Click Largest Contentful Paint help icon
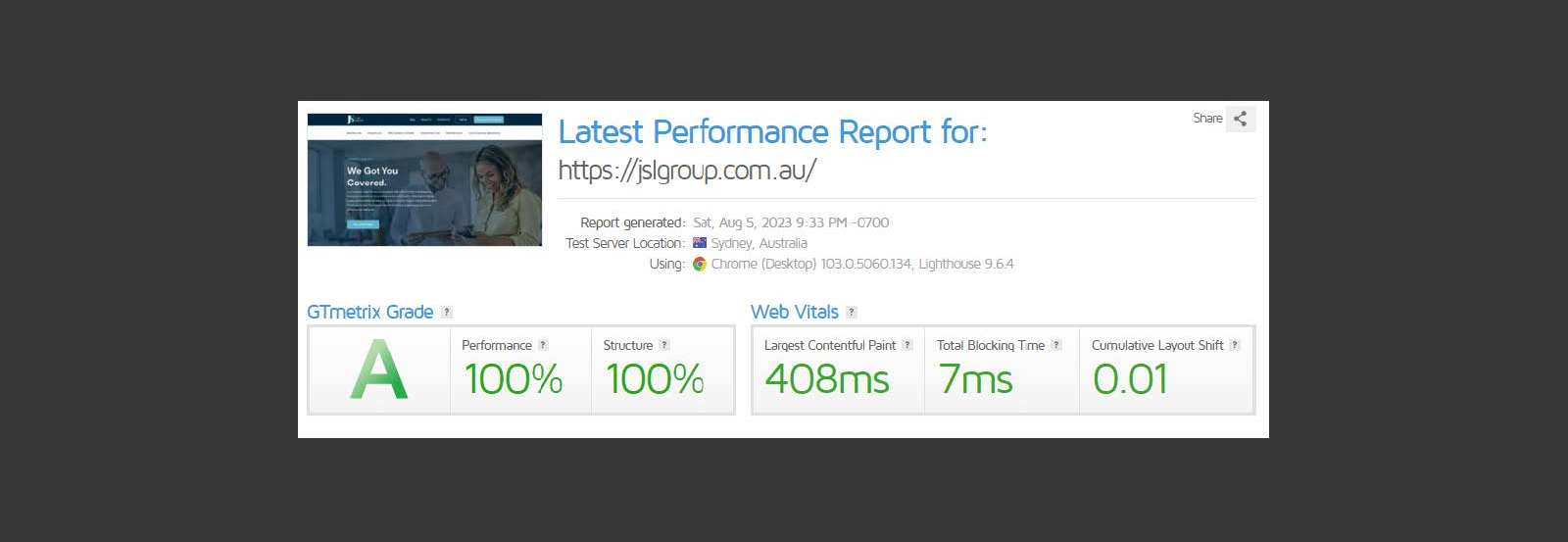Screen dimensions: 1568x542 click(907, 345)
